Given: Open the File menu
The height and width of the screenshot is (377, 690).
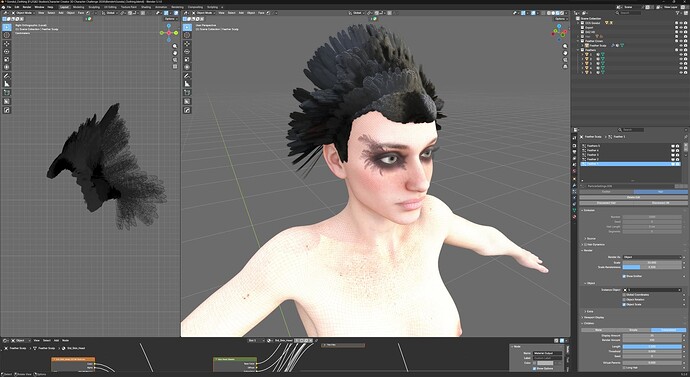Looking at the screenshot, I should (x=9, y=7).
